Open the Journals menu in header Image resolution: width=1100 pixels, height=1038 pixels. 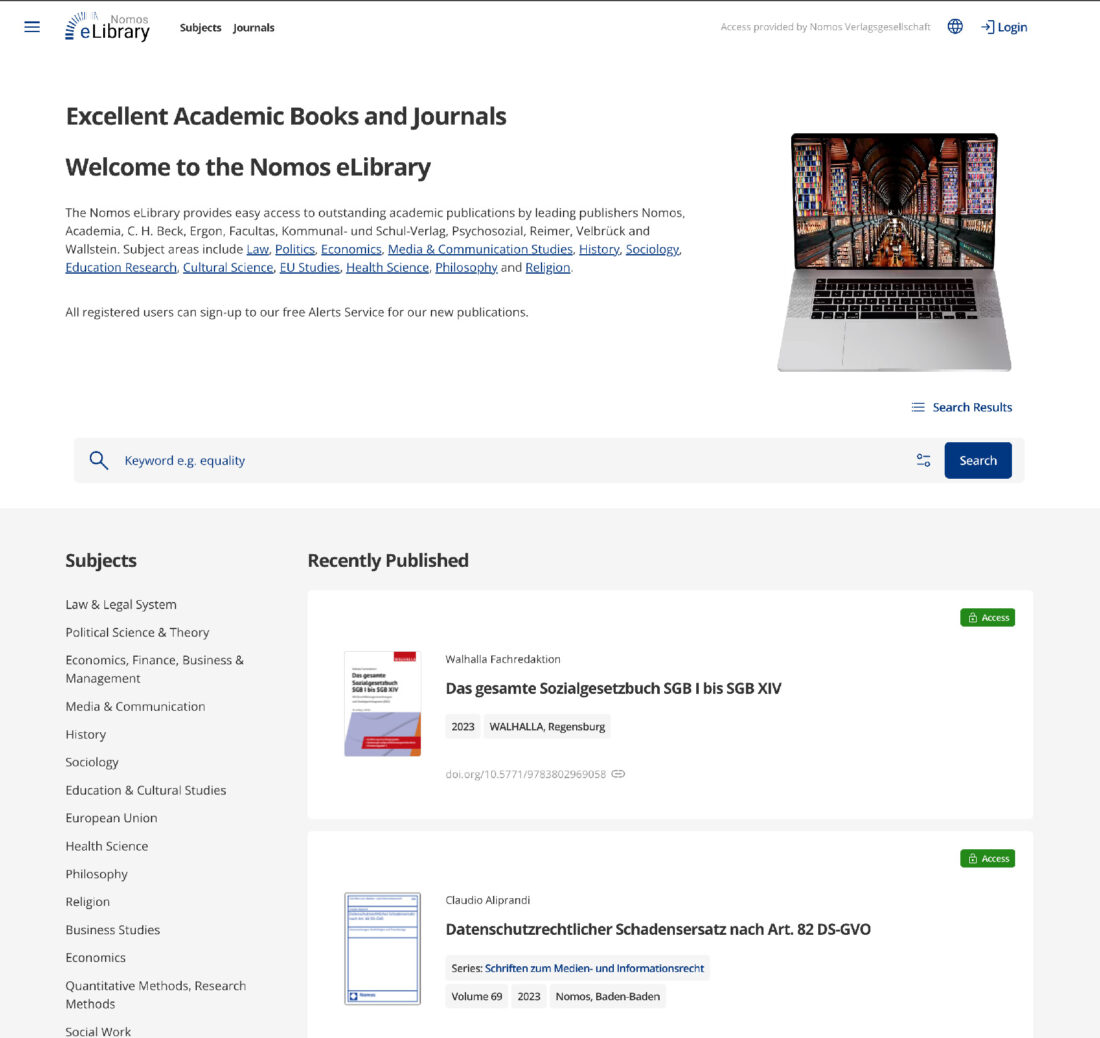253,27
